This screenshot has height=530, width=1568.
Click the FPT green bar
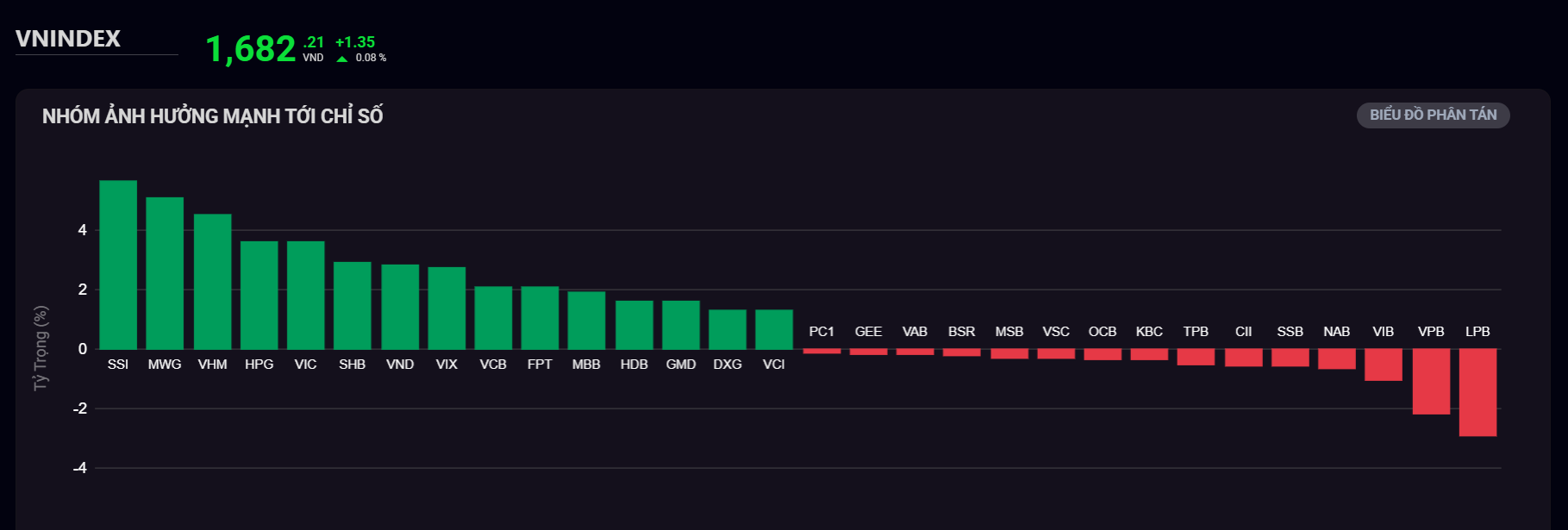[540, 317]
